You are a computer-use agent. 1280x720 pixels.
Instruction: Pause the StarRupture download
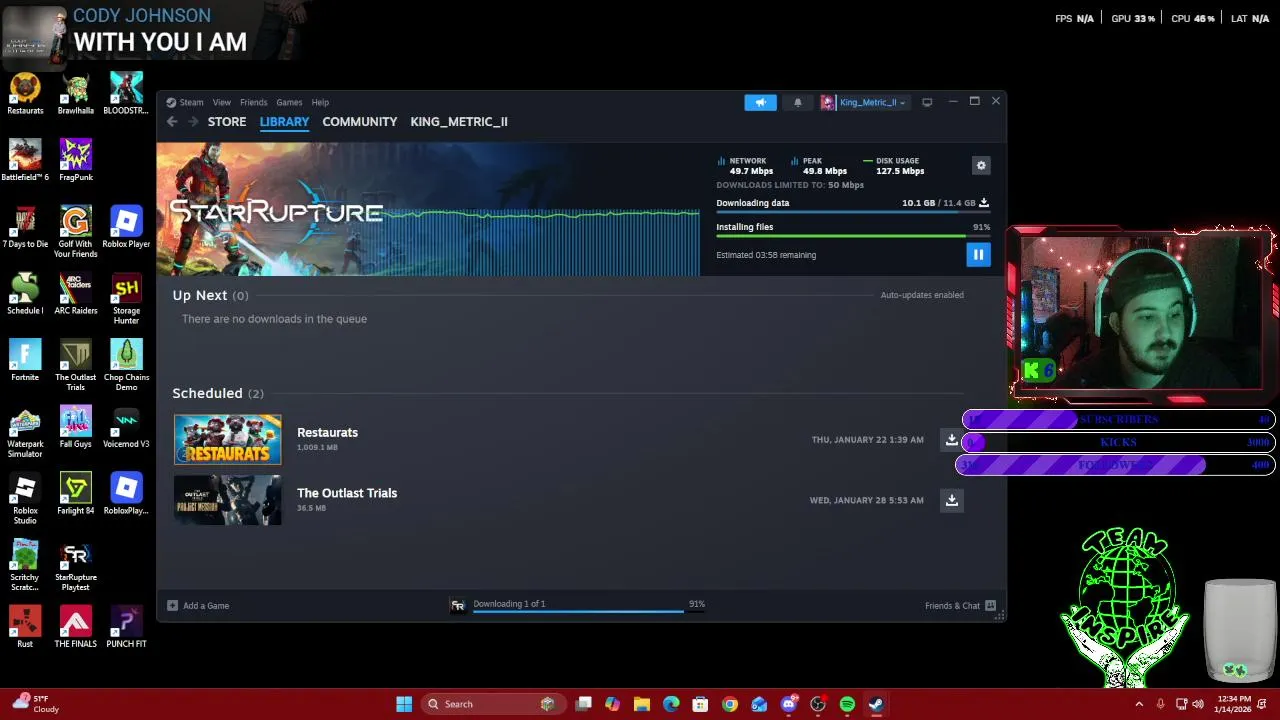click(x=978, y=255)
